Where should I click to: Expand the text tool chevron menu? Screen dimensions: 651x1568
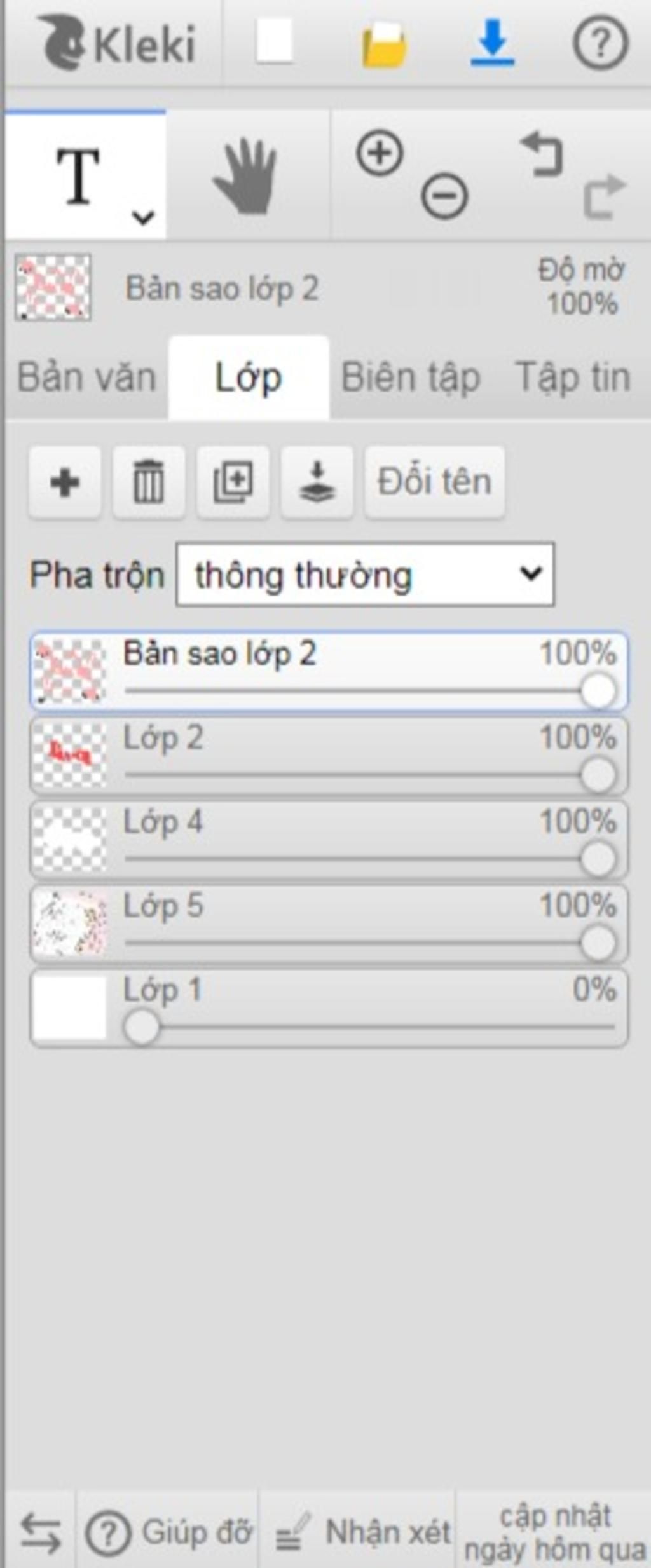[x=143, y=217]
